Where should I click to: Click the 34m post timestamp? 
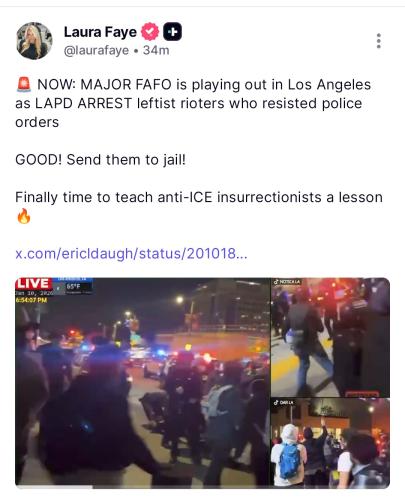(156, 51)
